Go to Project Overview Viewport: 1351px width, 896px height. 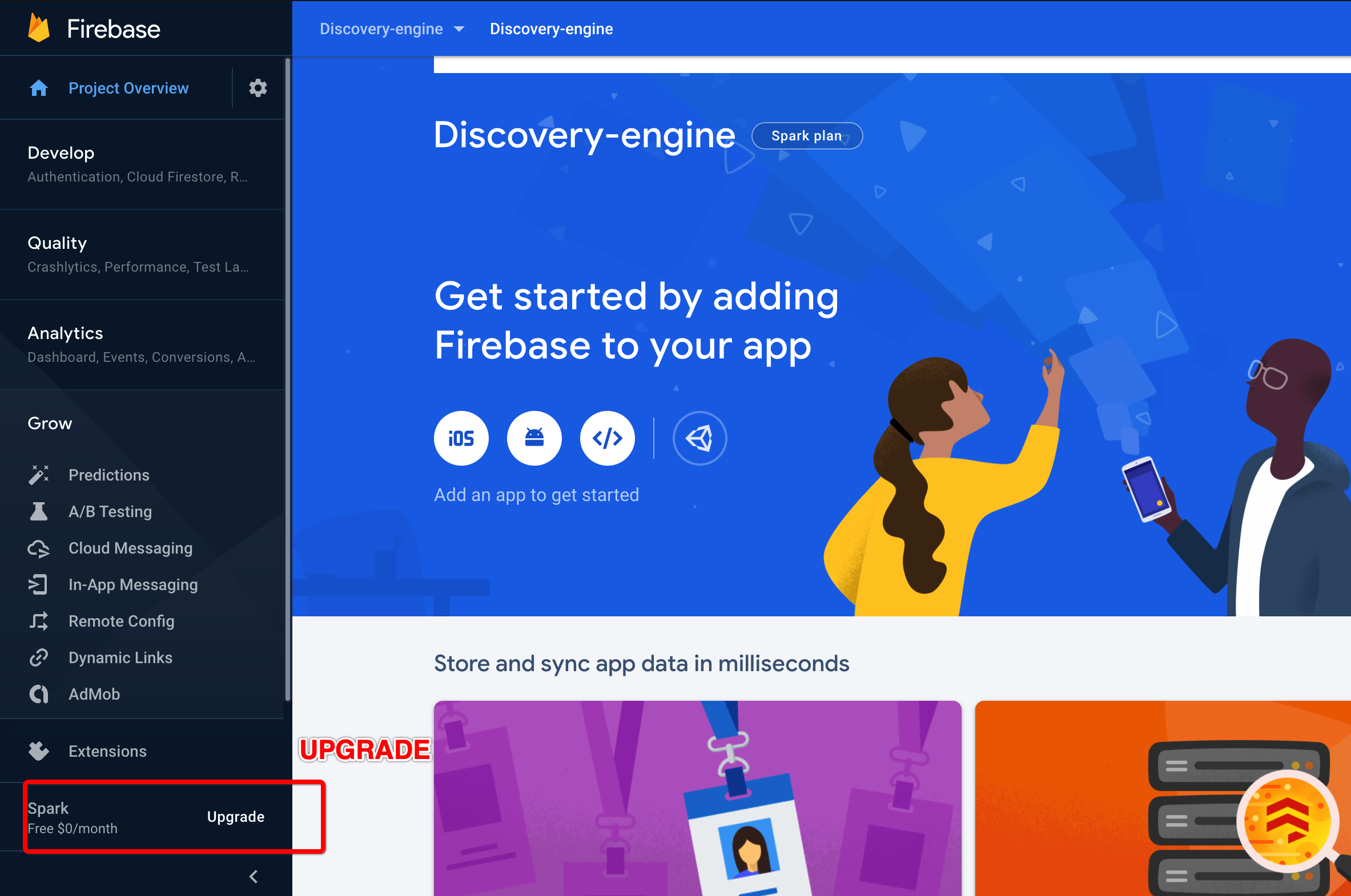128,88
